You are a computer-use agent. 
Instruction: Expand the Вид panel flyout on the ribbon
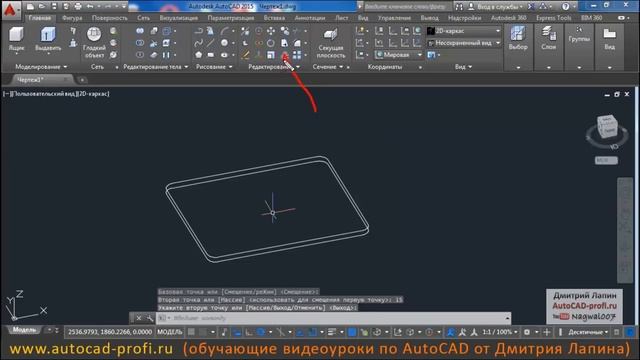click(463, 67)
